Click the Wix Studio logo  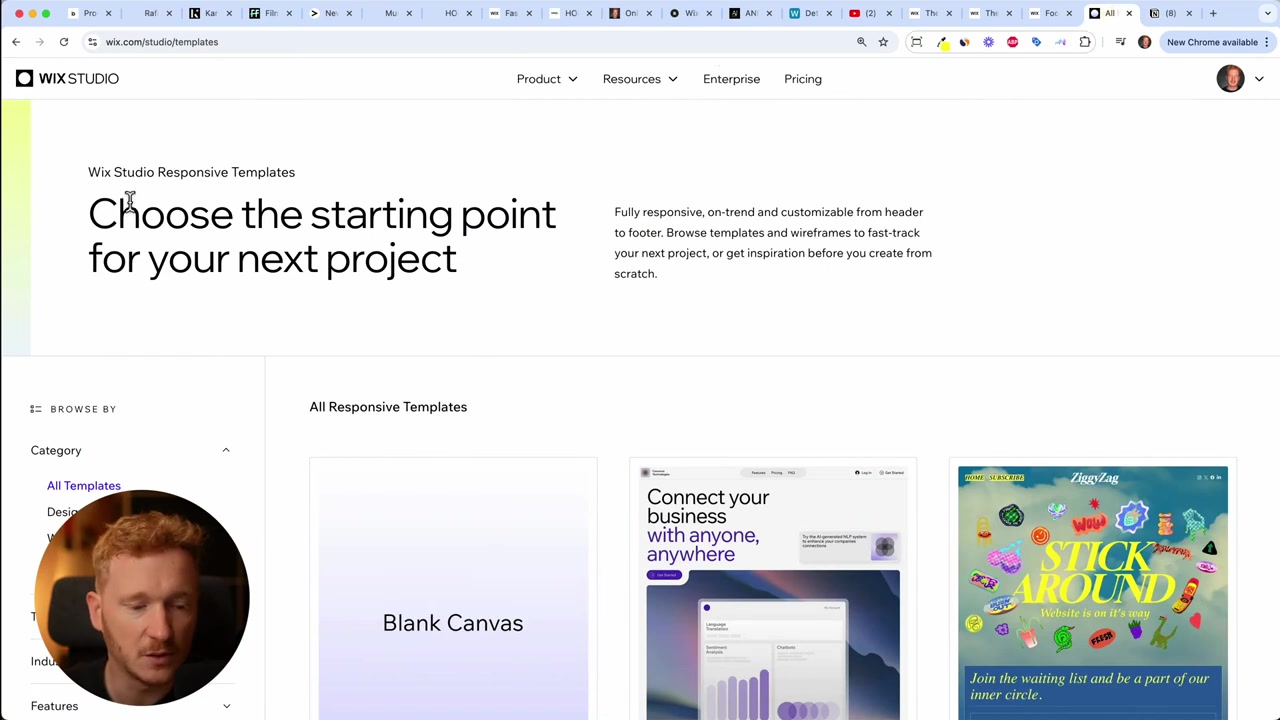pos(67,79)
